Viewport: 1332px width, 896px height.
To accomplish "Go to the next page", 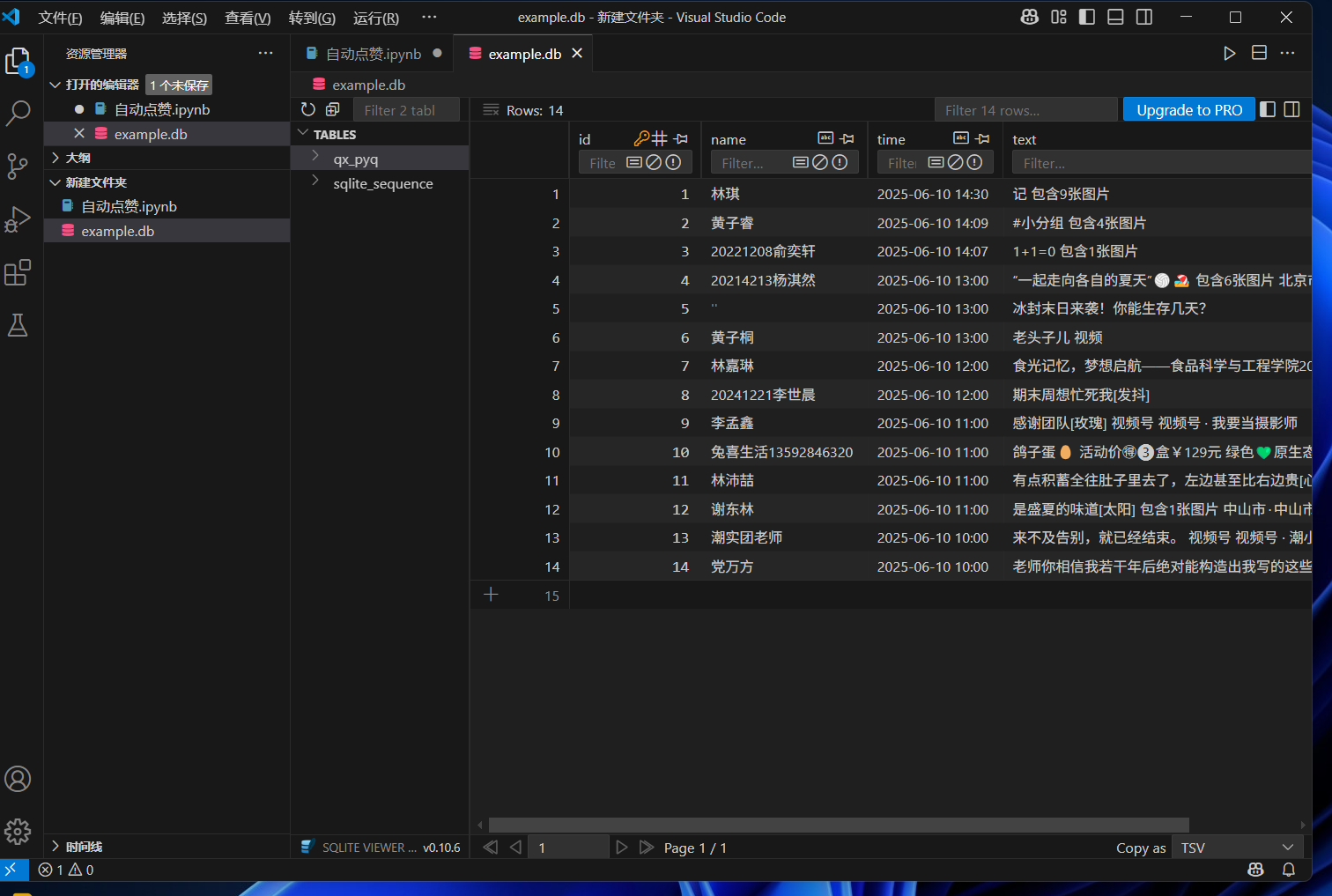I will 622,848.
